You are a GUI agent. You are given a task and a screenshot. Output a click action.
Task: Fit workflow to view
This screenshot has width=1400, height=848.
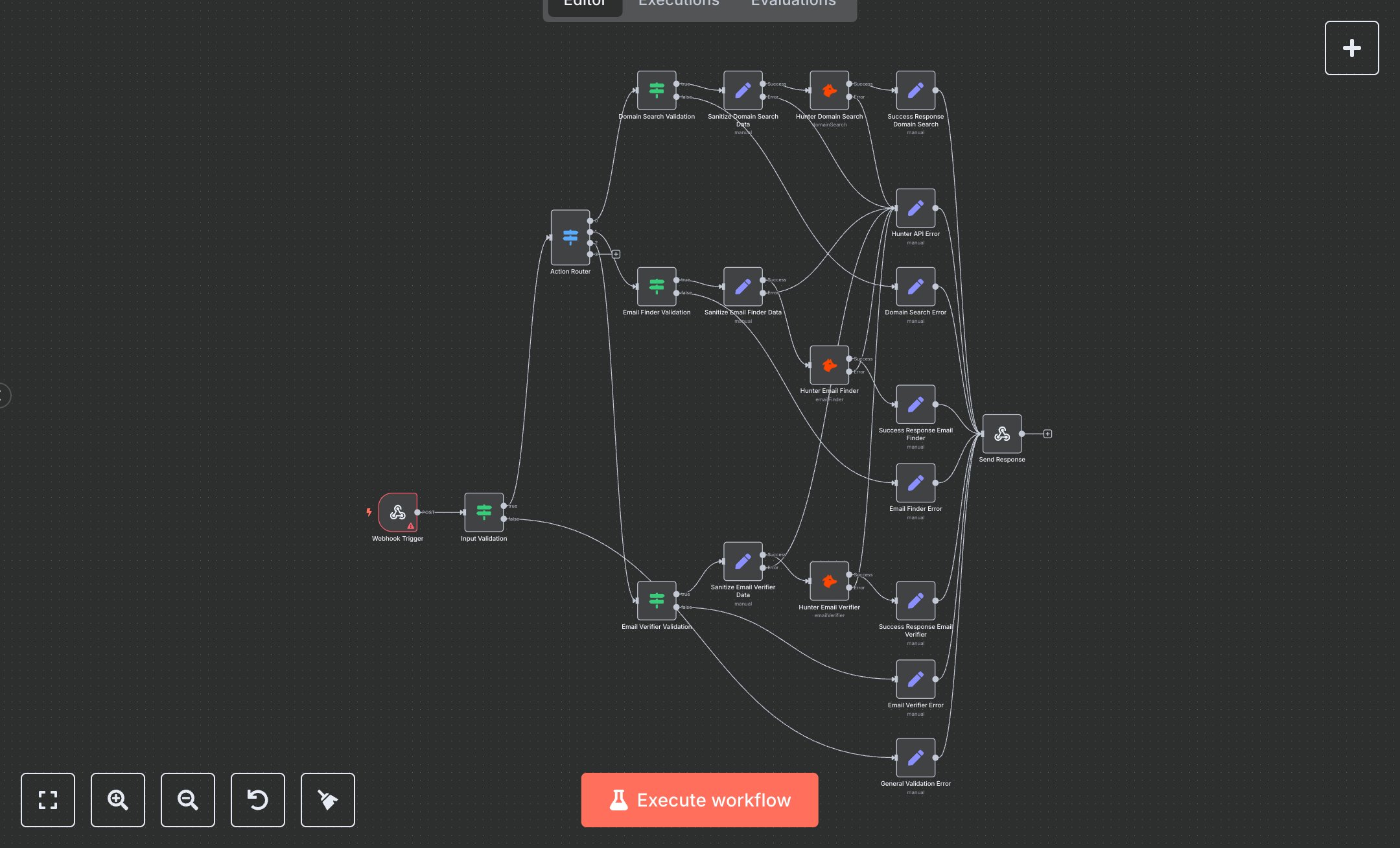48,800
